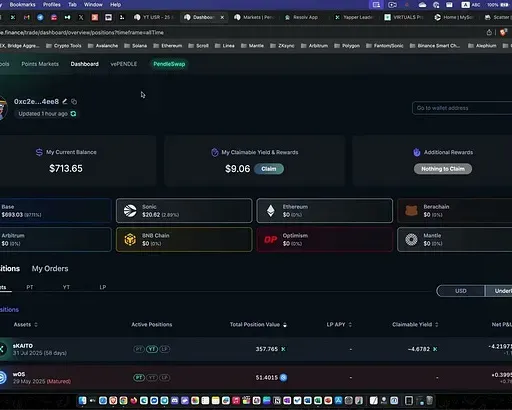Click the Berachain bear logo
This screenshot has width=512, height=410.
pos(411,211)
